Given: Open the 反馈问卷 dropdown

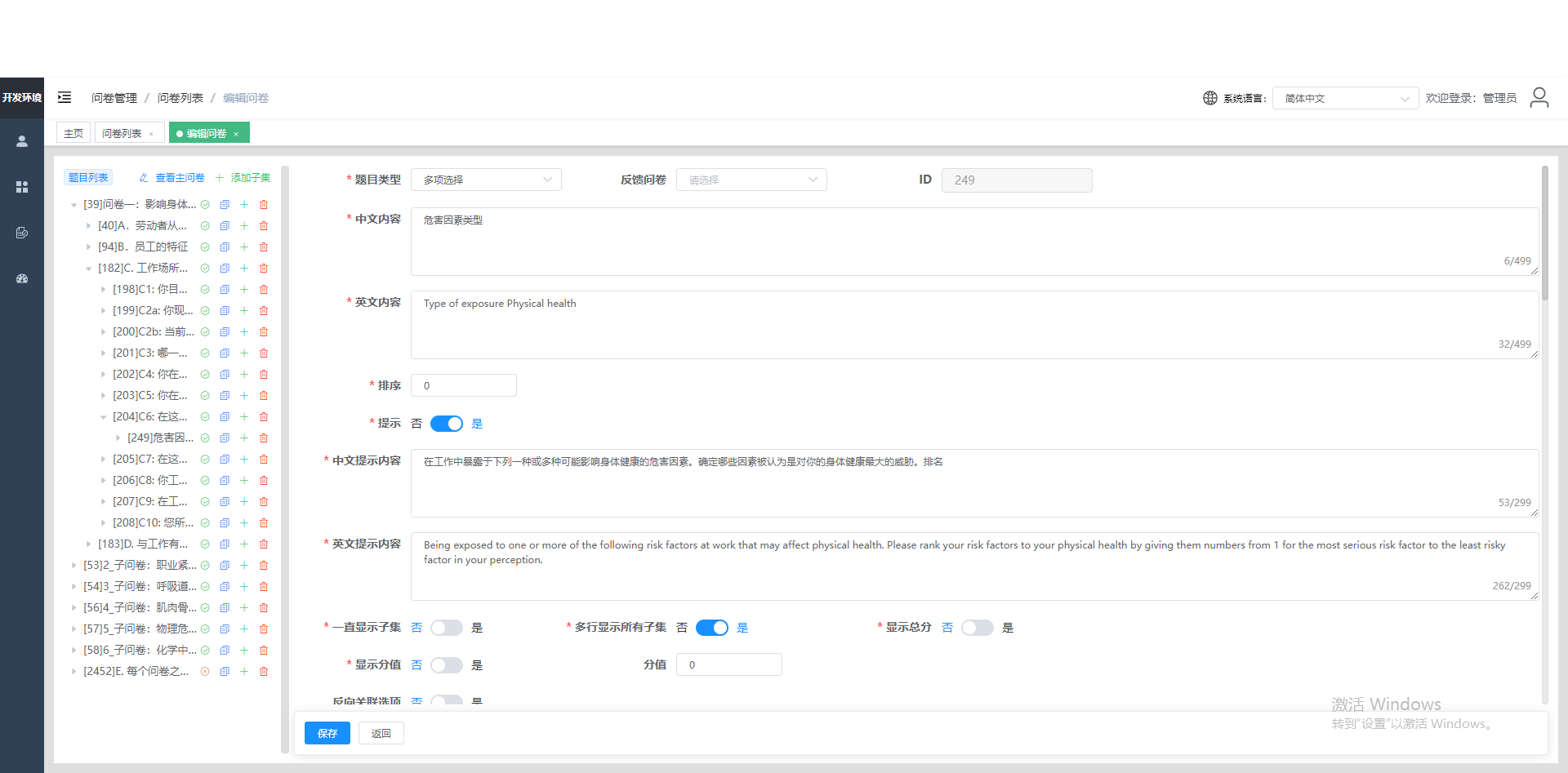Looking at the screenshot, I should (x=751, y=180).
